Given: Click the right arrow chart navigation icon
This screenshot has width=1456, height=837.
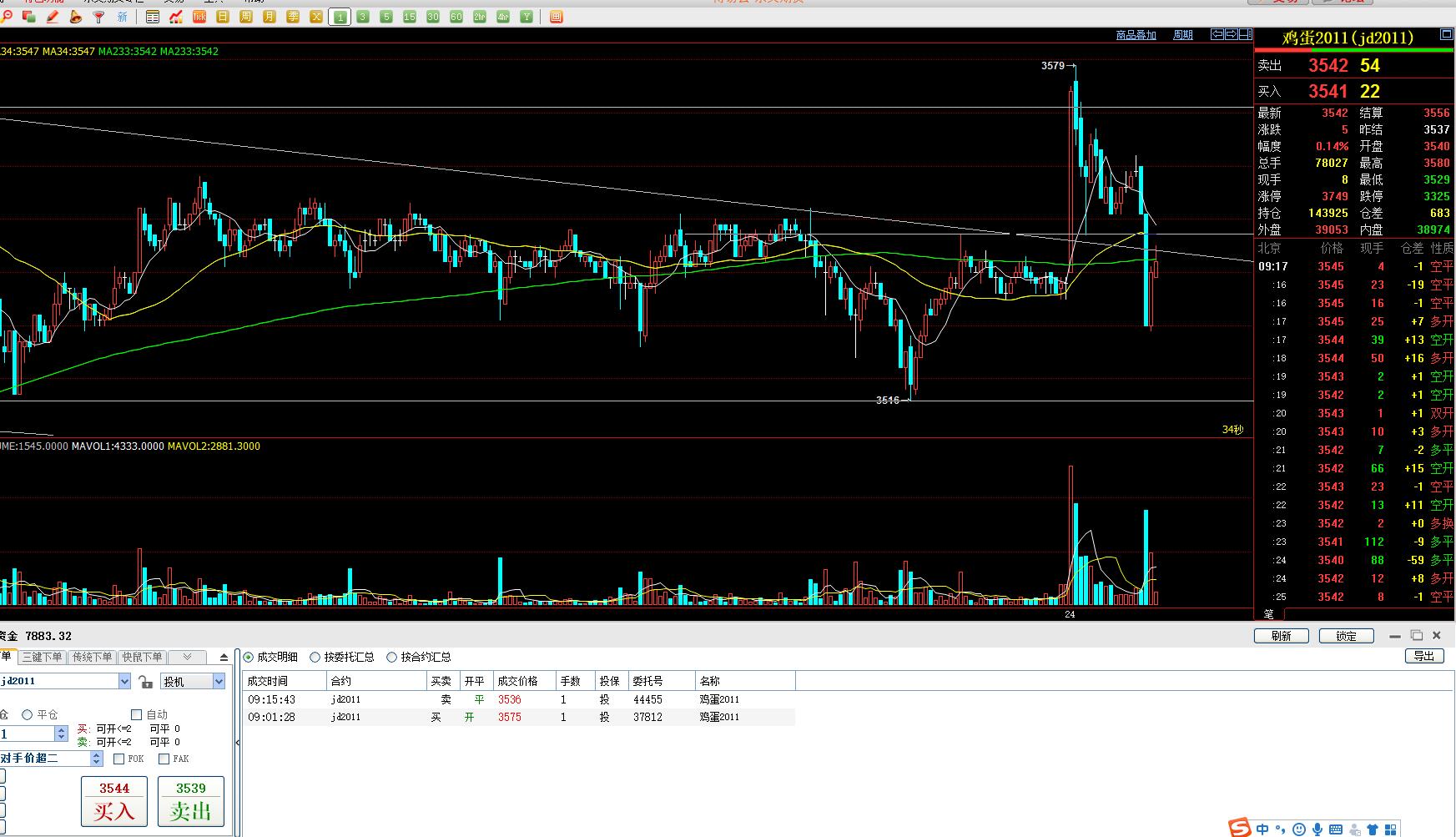Looking at the screenshot, I should (1232, 34).
